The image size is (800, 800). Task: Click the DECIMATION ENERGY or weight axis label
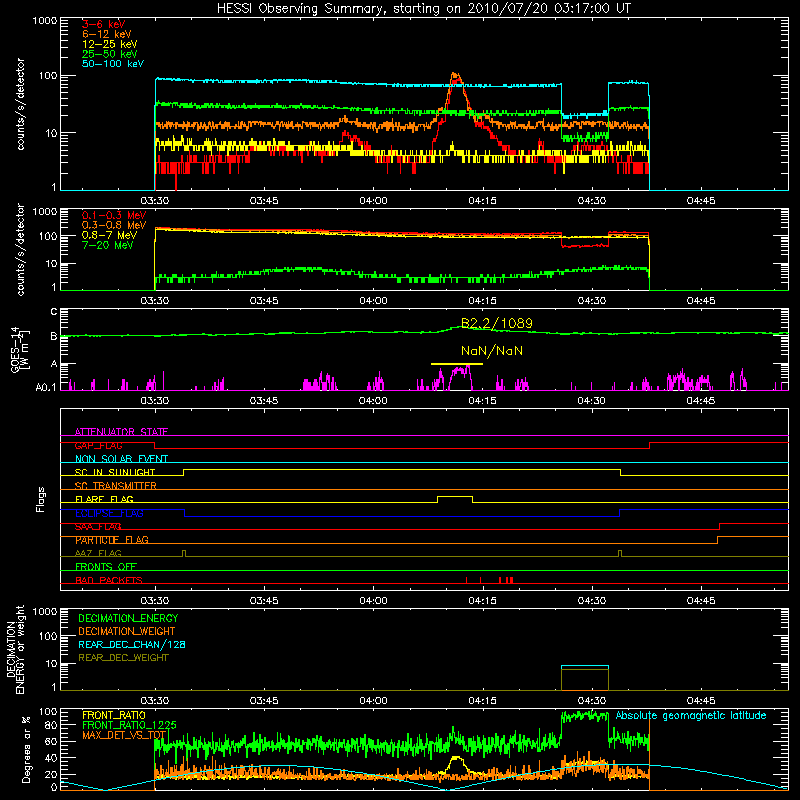[x=15, y=649]
